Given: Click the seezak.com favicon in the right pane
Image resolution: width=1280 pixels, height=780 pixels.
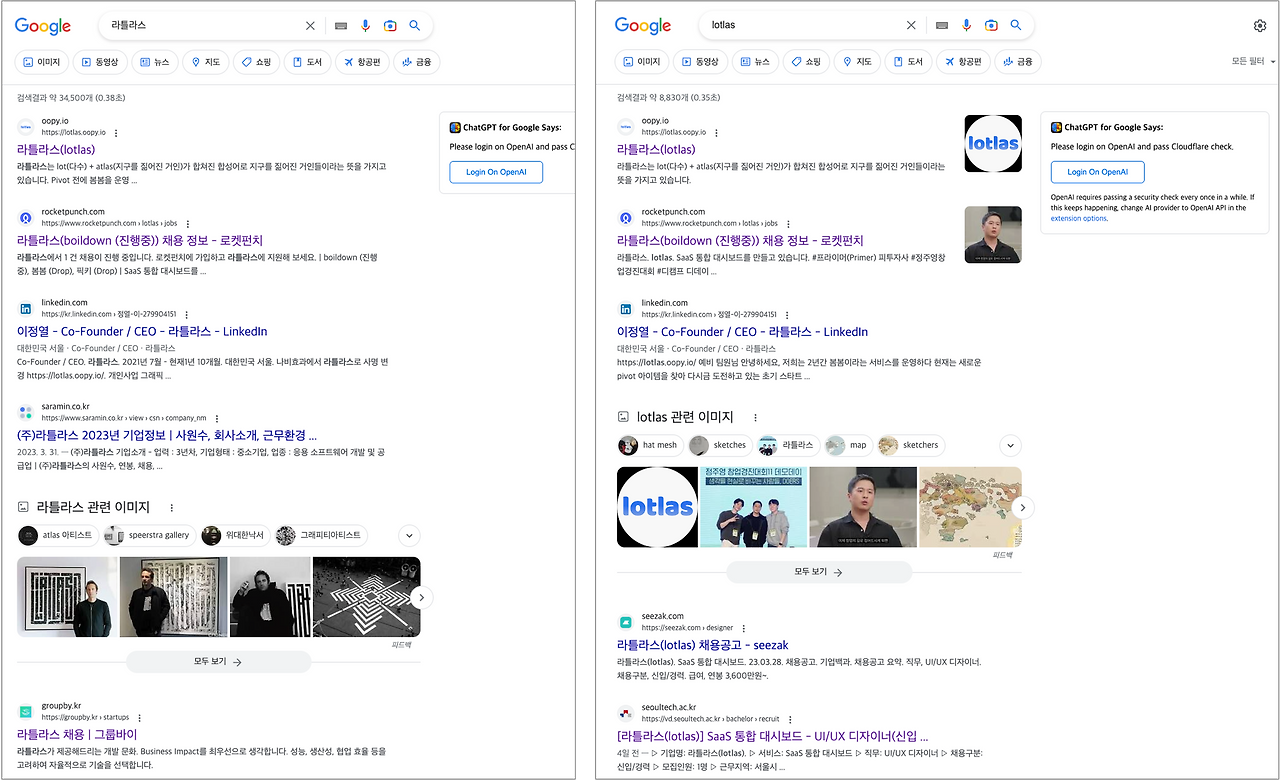Looking at the screenshot, I should pyautogui.click(x=626, y=621).
